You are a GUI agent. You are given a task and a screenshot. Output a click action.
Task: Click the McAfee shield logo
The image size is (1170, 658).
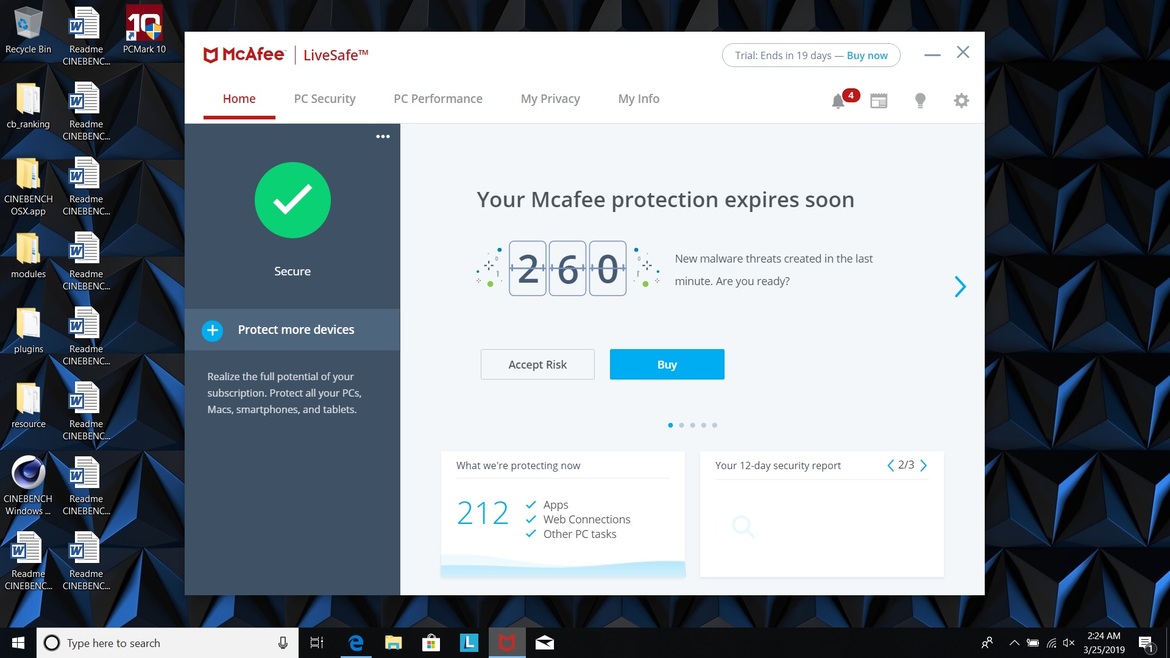coord(210,54)
